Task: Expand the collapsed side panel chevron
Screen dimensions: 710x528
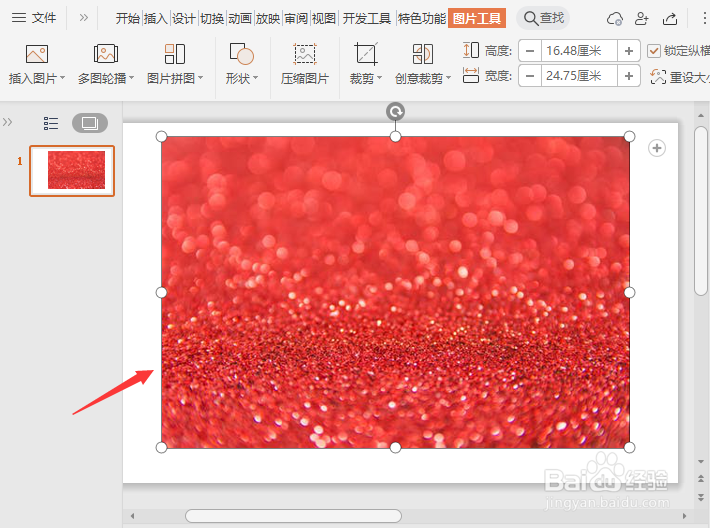Action: pyautogui.click(x=7, y=122)
